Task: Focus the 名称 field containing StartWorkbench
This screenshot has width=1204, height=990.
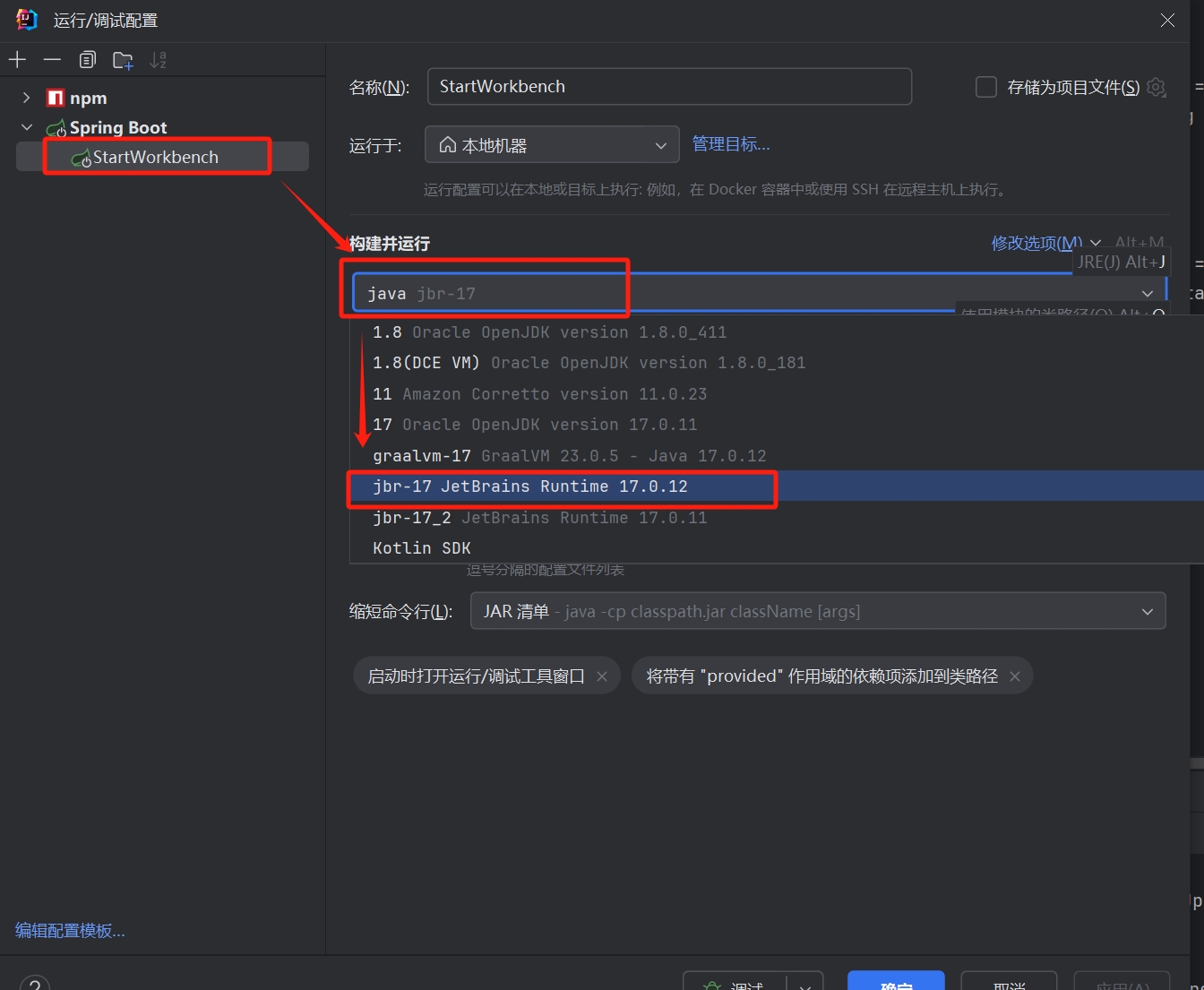Action: [x=669, y=87]
